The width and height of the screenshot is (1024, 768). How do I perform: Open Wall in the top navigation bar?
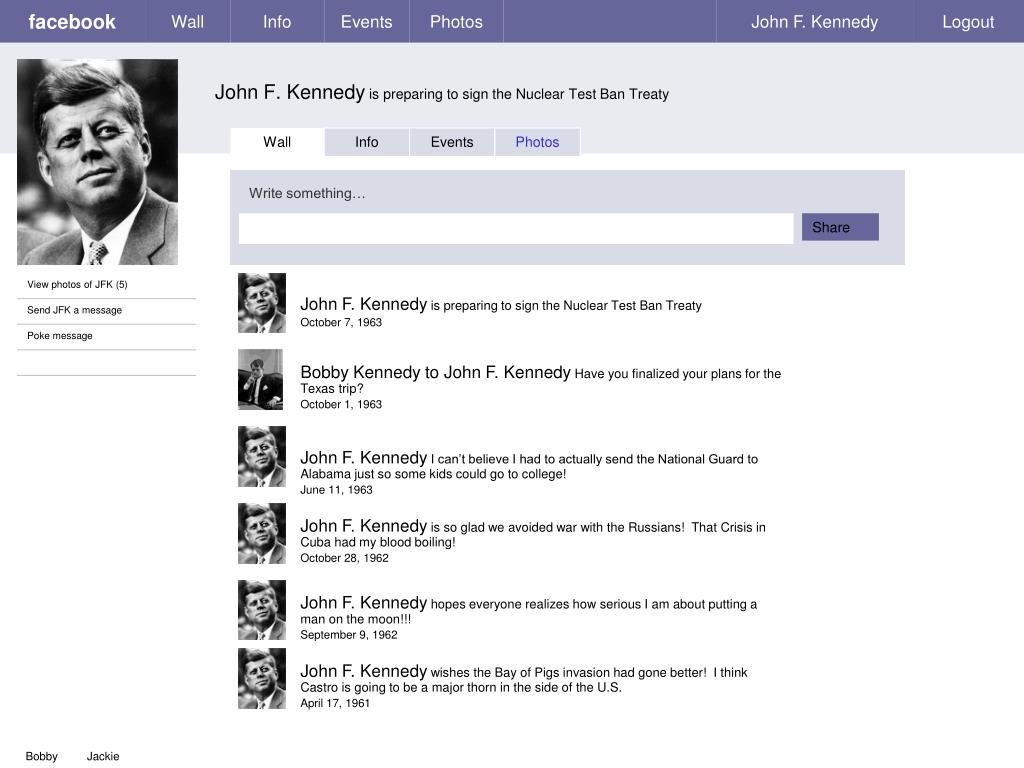coord(188,22)
